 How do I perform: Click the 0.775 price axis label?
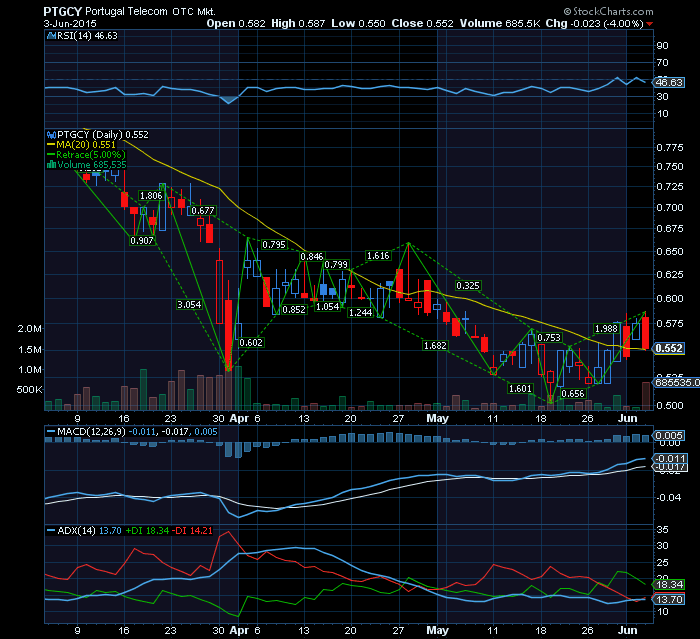[x=670, y=147]
